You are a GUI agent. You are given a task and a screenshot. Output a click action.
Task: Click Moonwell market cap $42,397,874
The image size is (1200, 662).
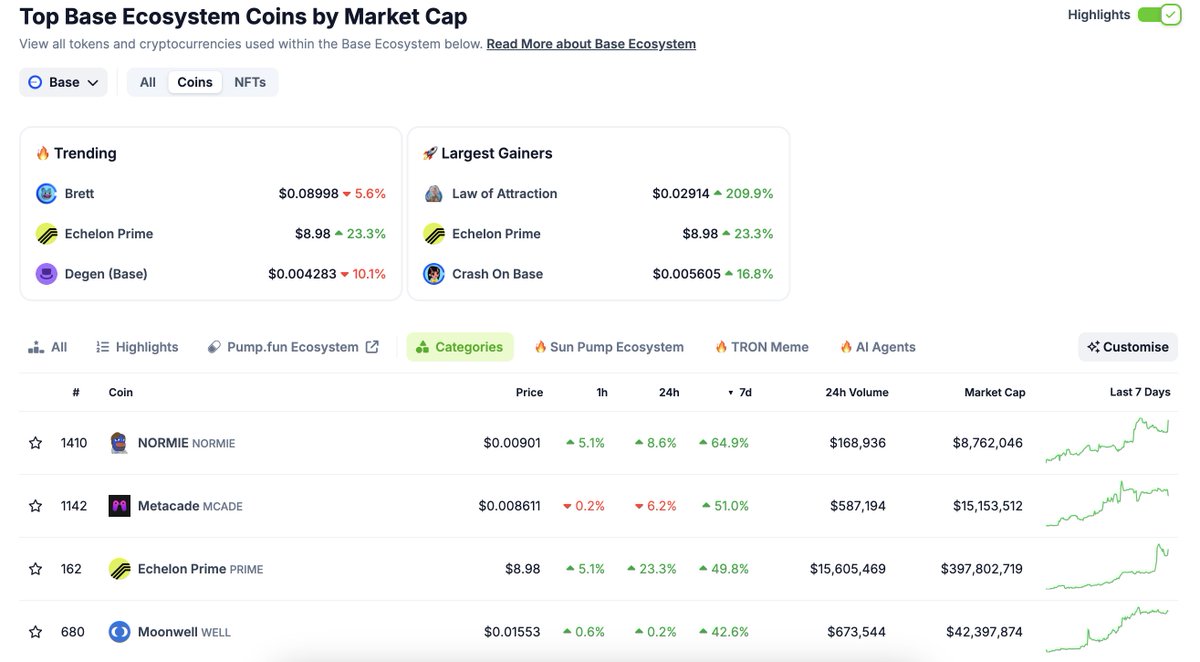click(x=984, y=632)
